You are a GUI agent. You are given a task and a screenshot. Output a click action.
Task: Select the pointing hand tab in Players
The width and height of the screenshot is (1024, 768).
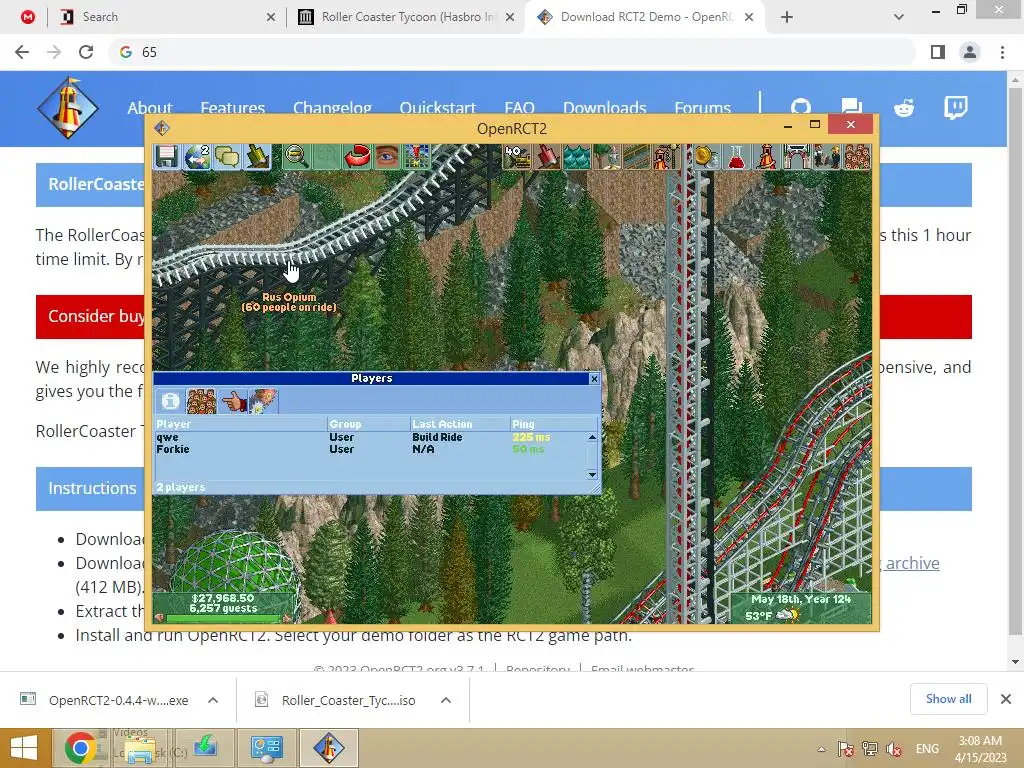[232, 401]
